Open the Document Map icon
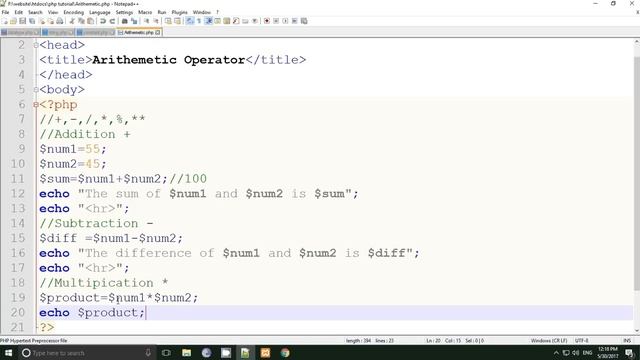 (227, 21)
